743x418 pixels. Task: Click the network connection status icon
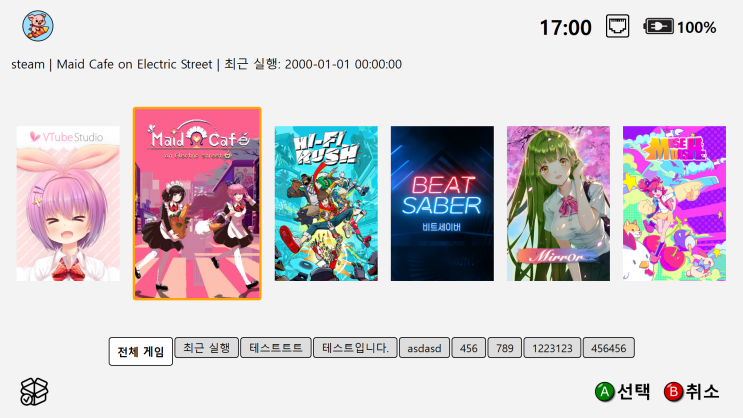617,26
